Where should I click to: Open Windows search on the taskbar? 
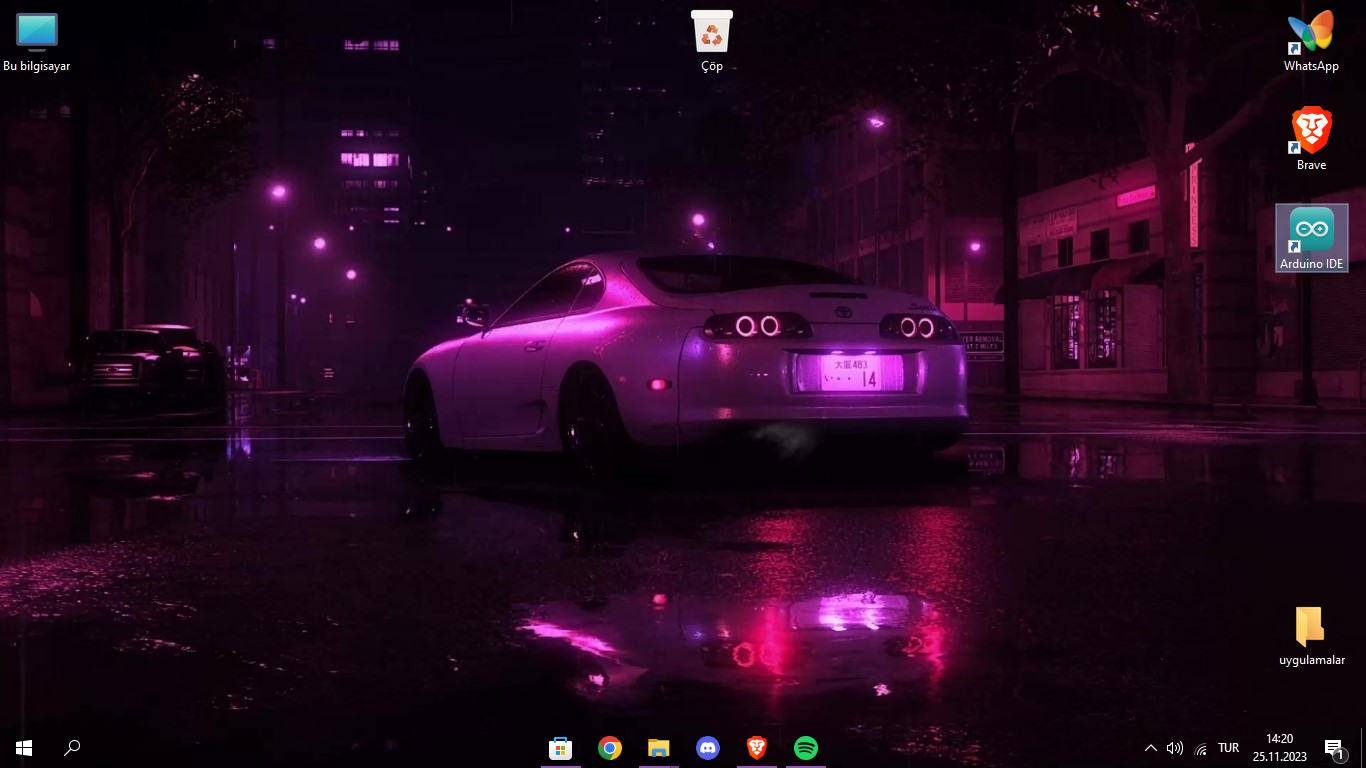click(71, 747)
